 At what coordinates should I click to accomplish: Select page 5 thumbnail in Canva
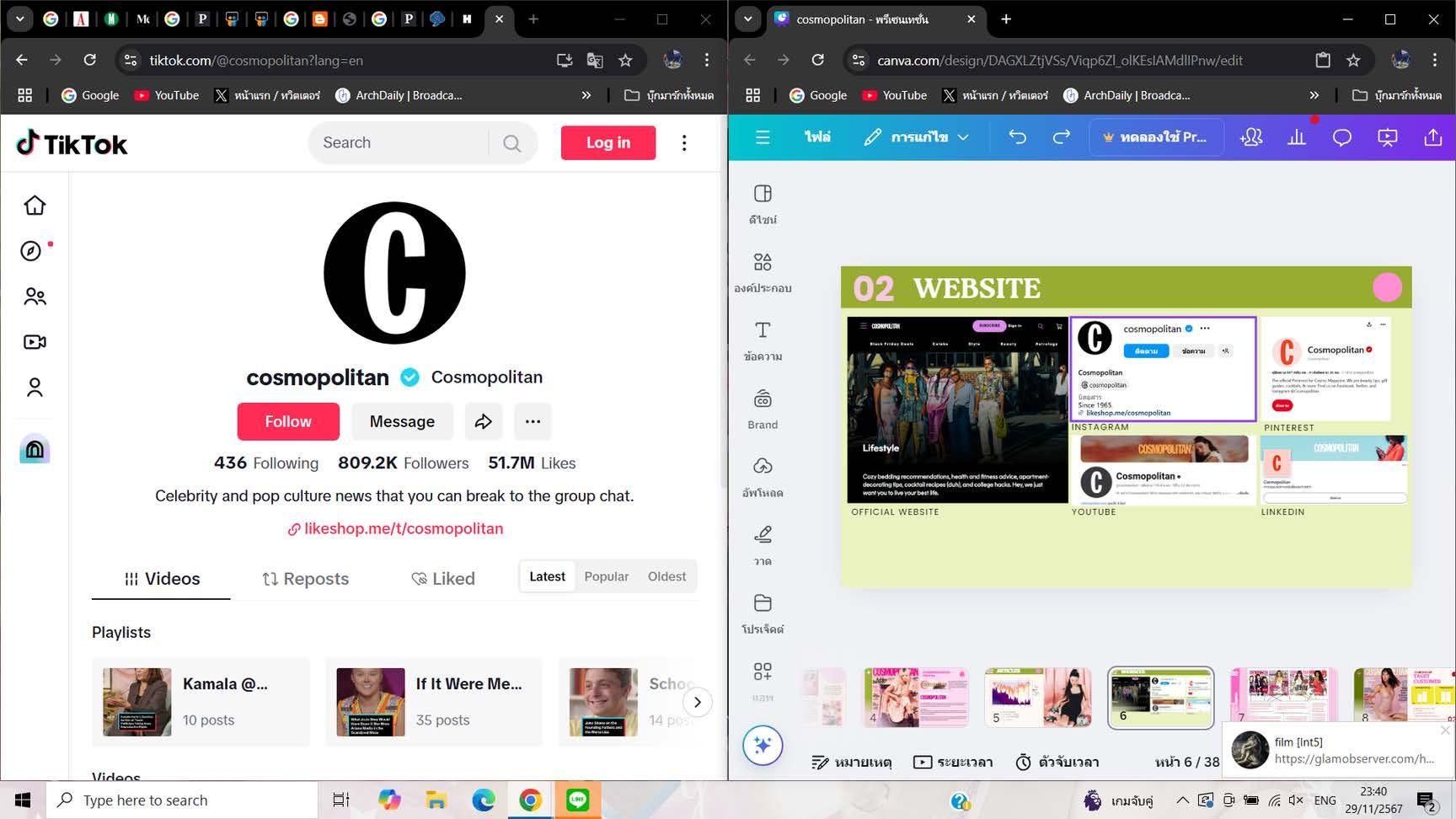1038,697
